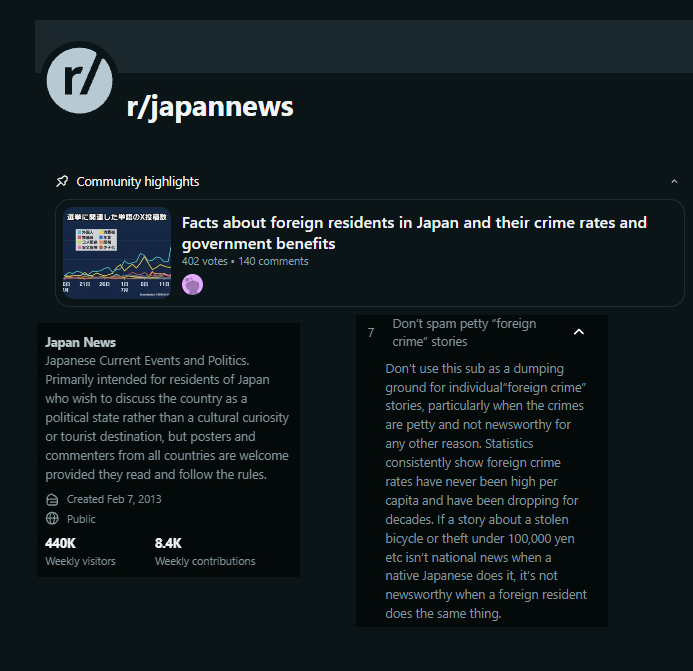693x671 pixels.
Task: Click the 'Weekly visitors' label
Action: pyautogui.click(x=80, y=561)
